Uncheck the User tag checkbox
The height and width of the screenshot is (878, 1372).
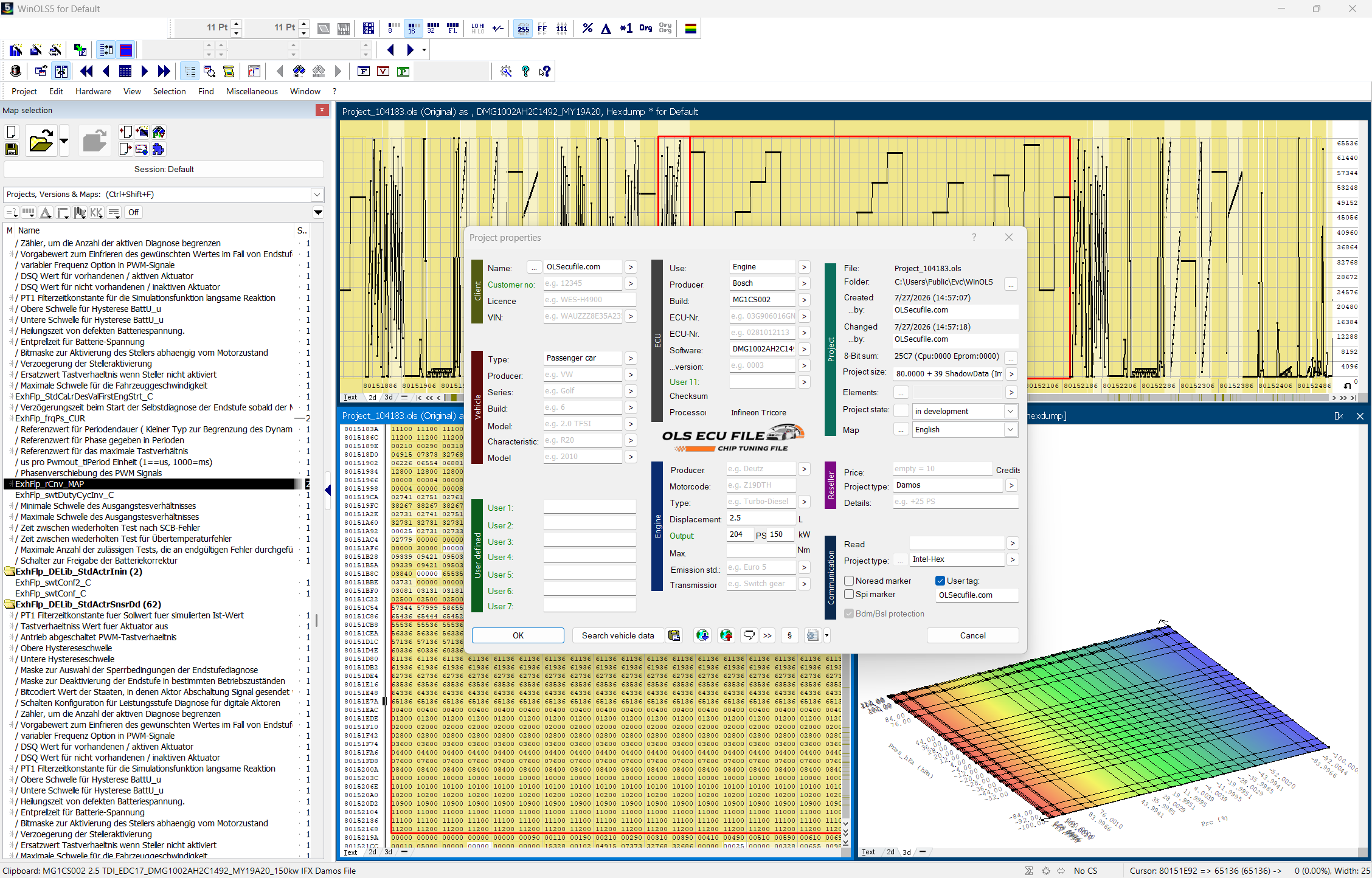[940, 581]
